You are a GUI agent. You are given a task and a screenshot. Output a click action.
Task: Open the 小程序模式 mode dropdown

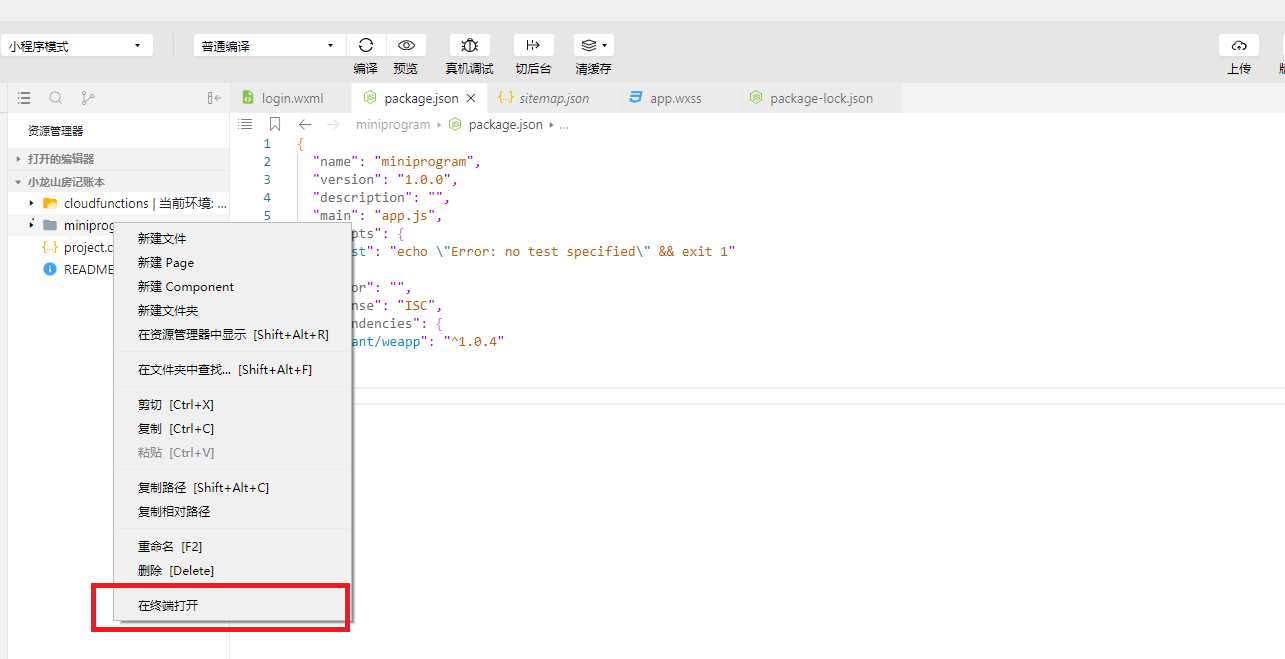(x=78, y=46)
